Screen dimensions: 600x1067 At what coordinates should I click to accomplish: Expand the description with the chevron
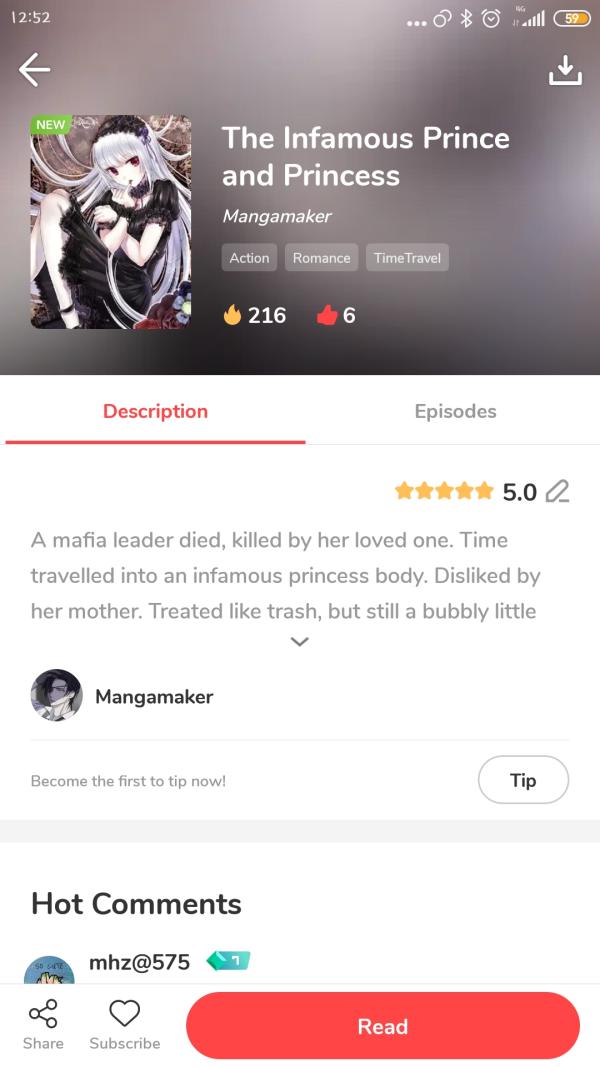299,641
